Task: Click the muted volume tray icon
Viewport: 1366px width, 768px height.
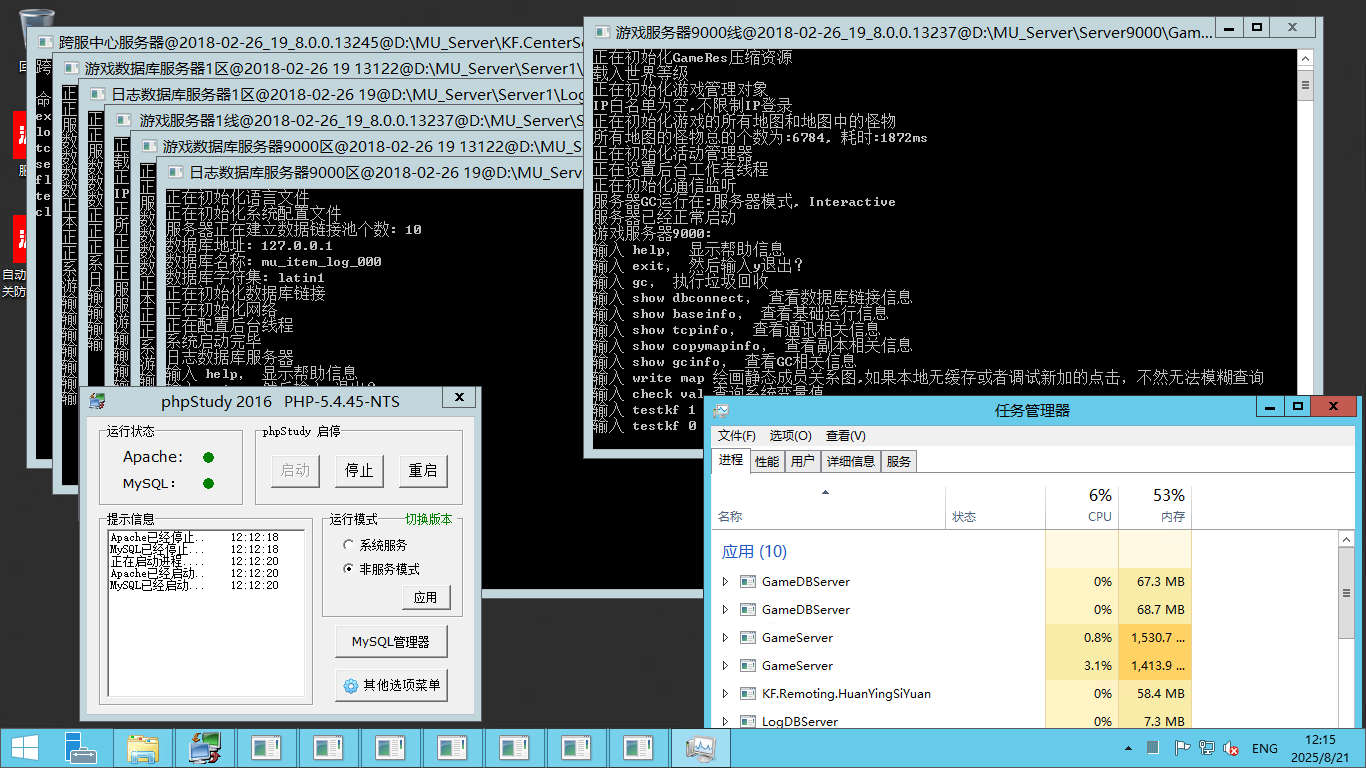Action: coord(1232,748)
